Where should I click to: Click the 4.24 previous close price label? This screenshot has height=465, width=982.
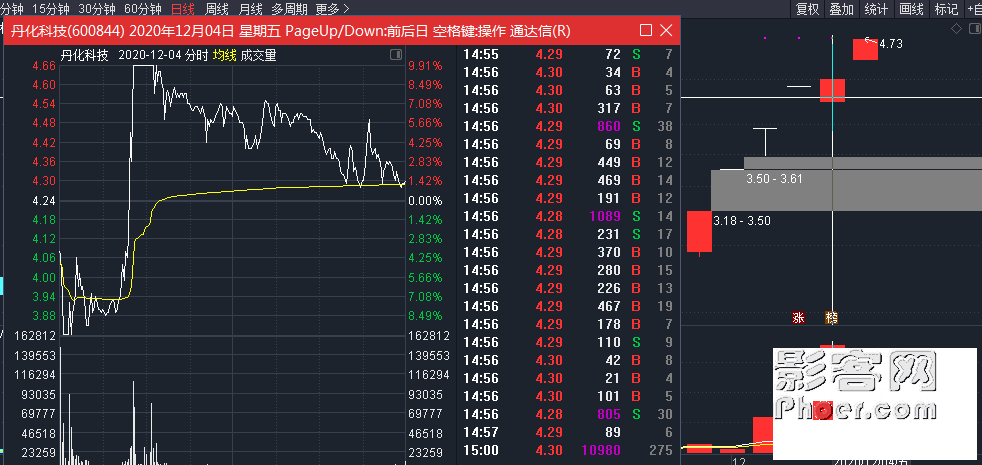pyautogui.click(x=44, y=201)
